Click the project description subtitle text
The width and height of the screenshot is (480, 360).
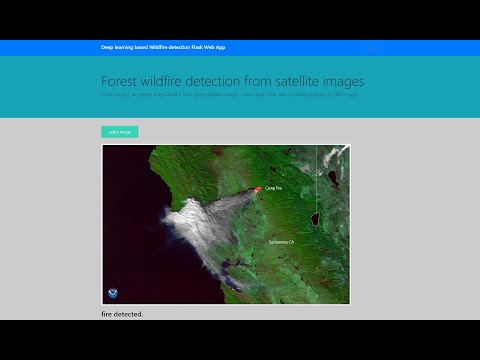pos(230,95)
